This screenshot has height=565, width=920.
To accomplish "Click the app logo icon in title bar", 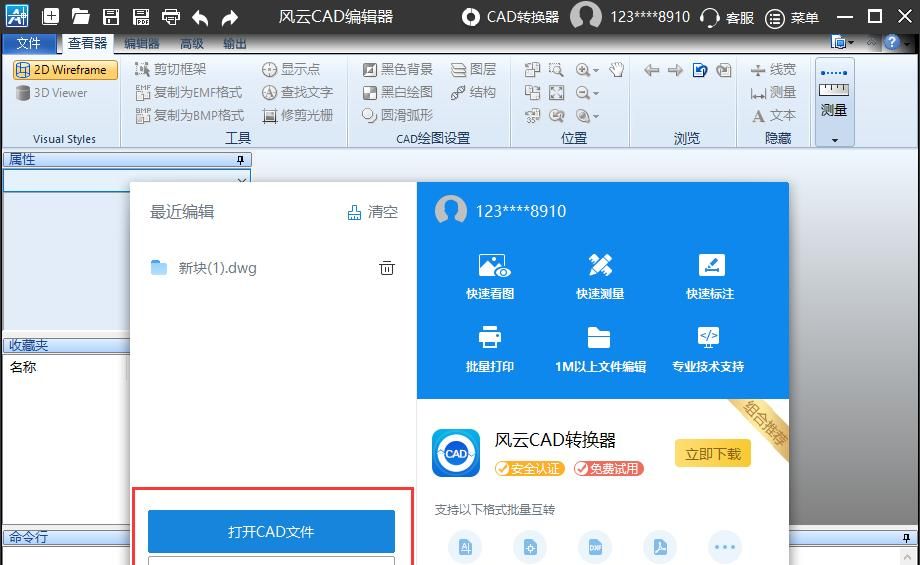I will pos(16,15).
